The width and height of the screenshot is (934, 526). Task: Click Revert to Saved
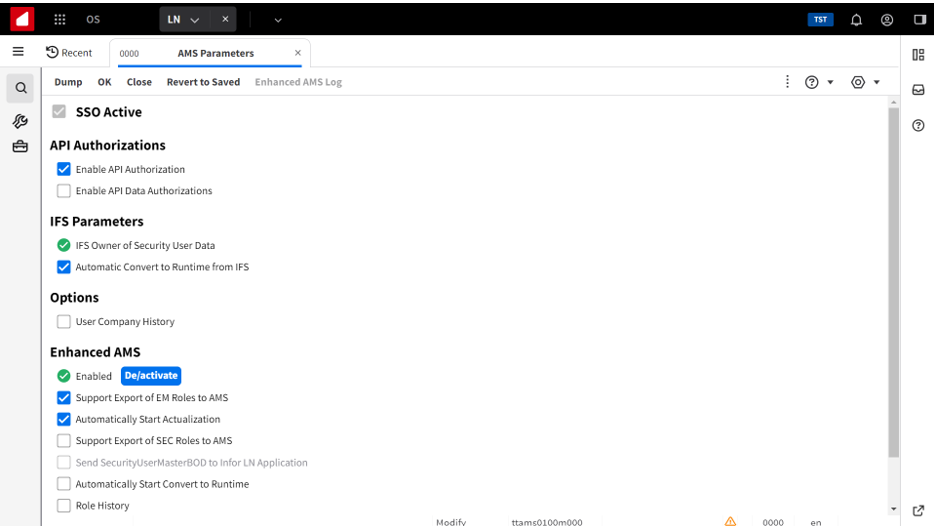[203, 82]
